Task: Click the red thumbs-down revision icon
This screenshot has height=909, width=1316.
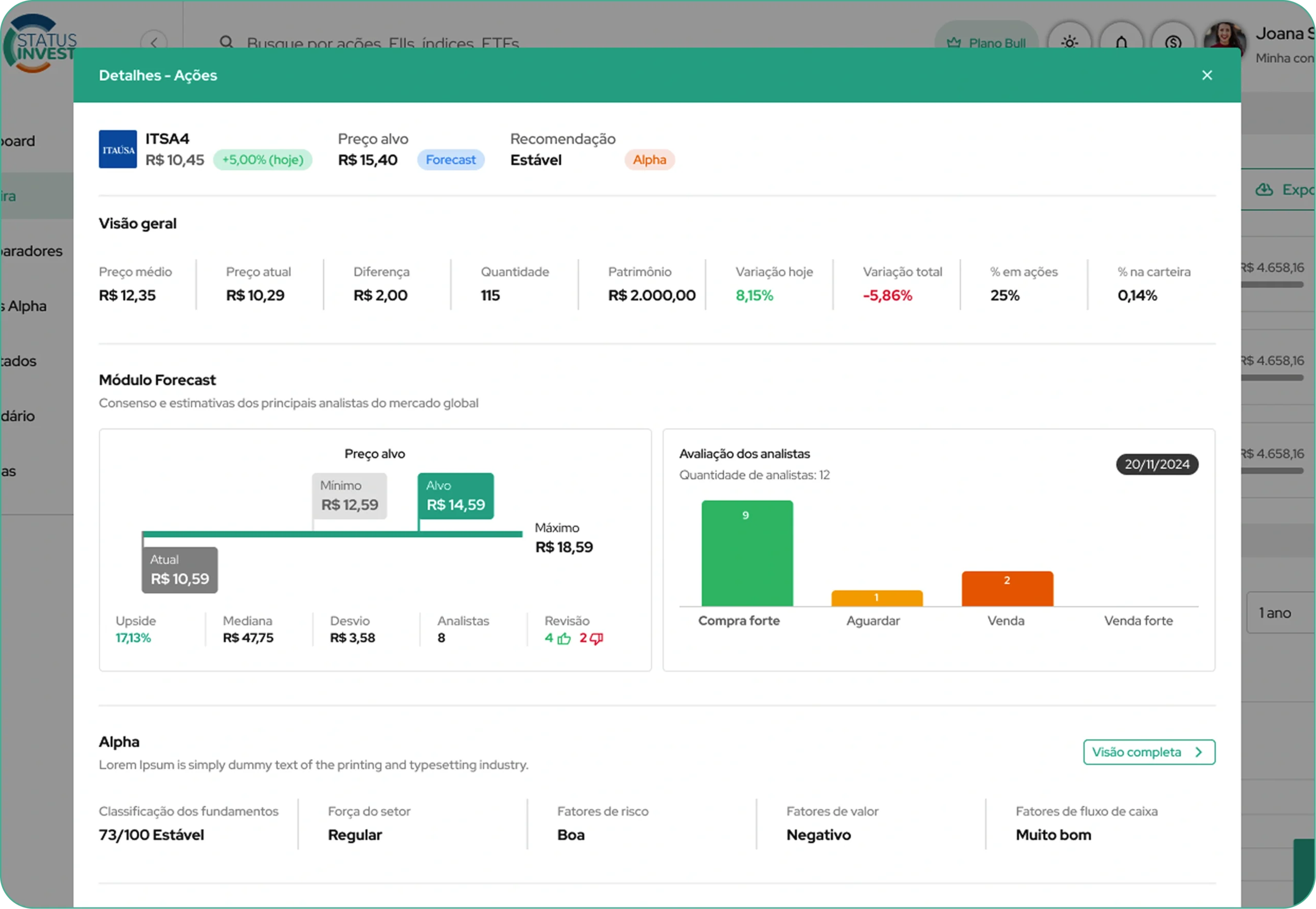Action: click(596, 639)
